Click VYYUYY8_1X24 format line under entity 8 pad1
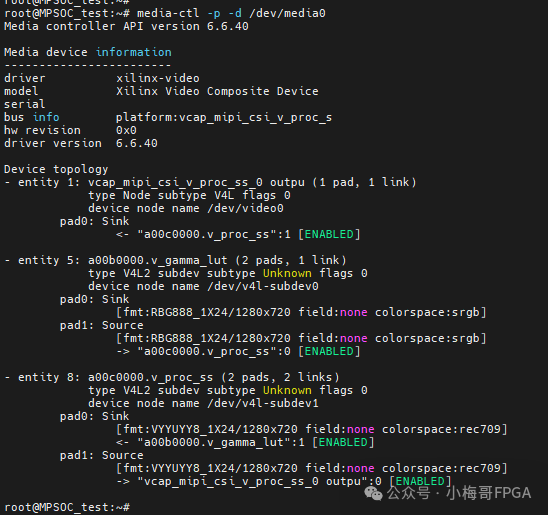548x515 pixels. point(311,468)
